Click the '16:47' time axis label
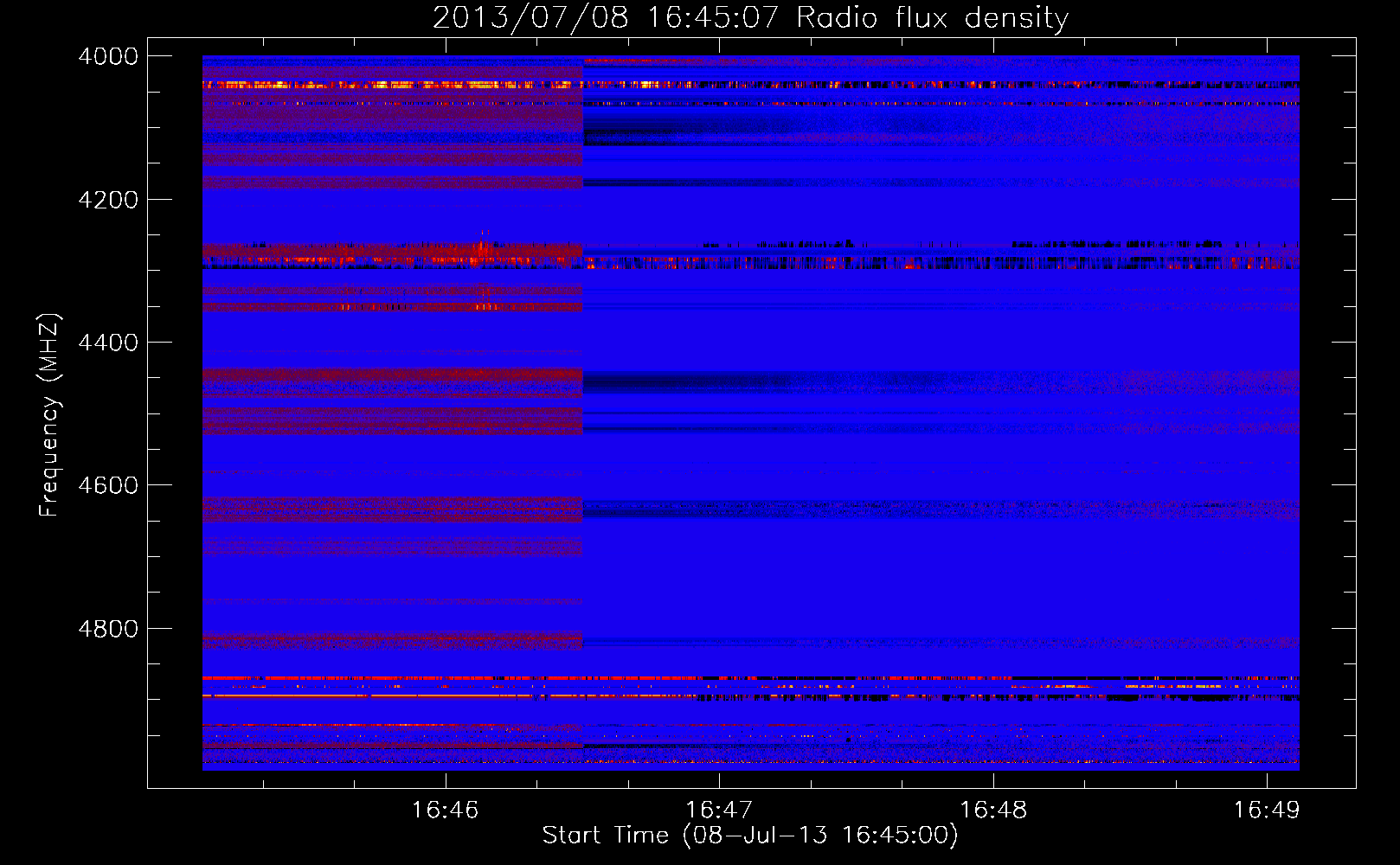 pyautogui.click(x=719, y=811)
